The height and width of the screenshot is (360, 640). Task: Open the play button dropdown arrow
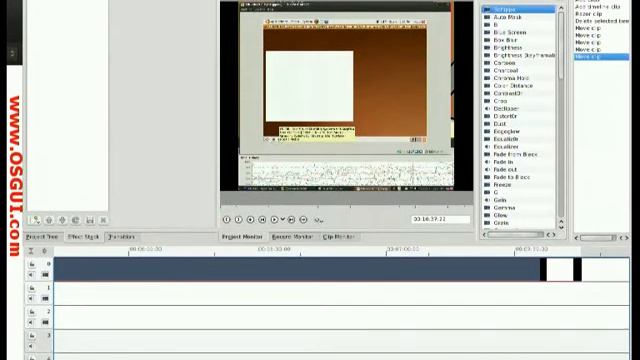point(282,220)
